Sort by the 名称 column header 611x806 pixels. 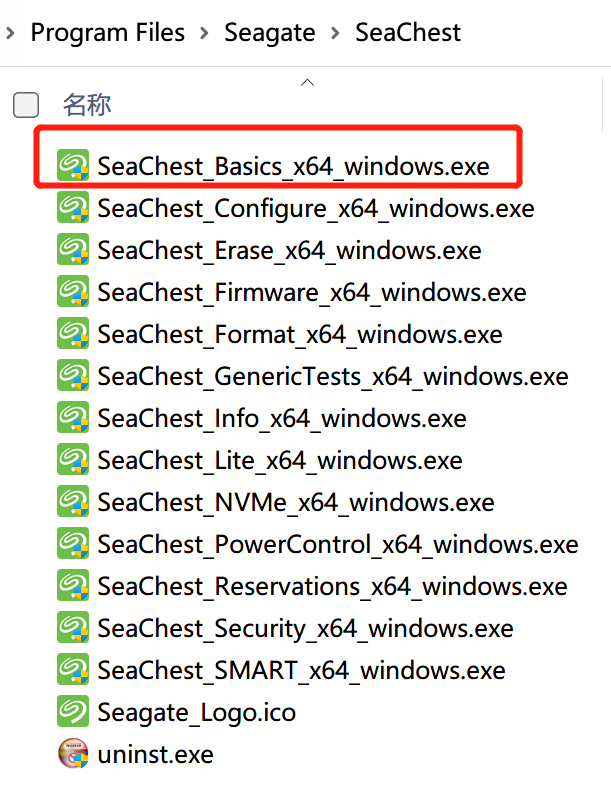(87, 104)
